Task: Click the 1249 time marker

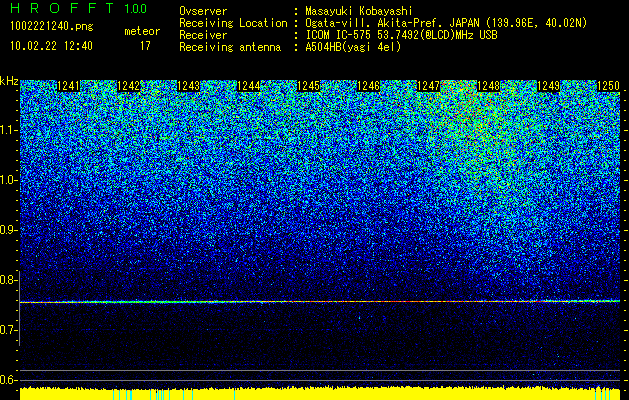Action: click(548, 86)
